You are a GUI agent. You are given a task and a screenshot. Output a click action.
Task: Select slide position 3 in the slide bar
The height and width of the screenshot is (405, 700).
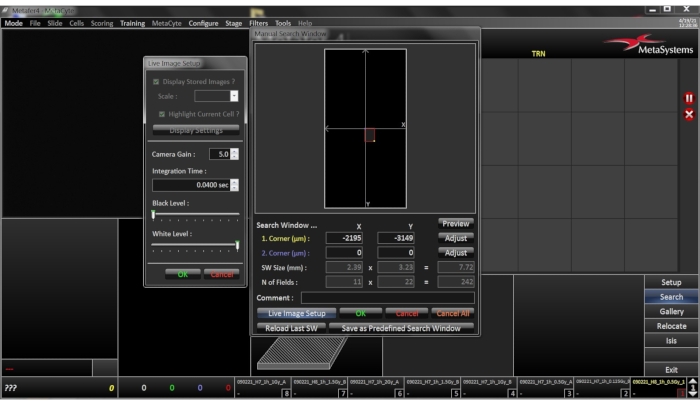pyautogui.click(x=543, y=387)
